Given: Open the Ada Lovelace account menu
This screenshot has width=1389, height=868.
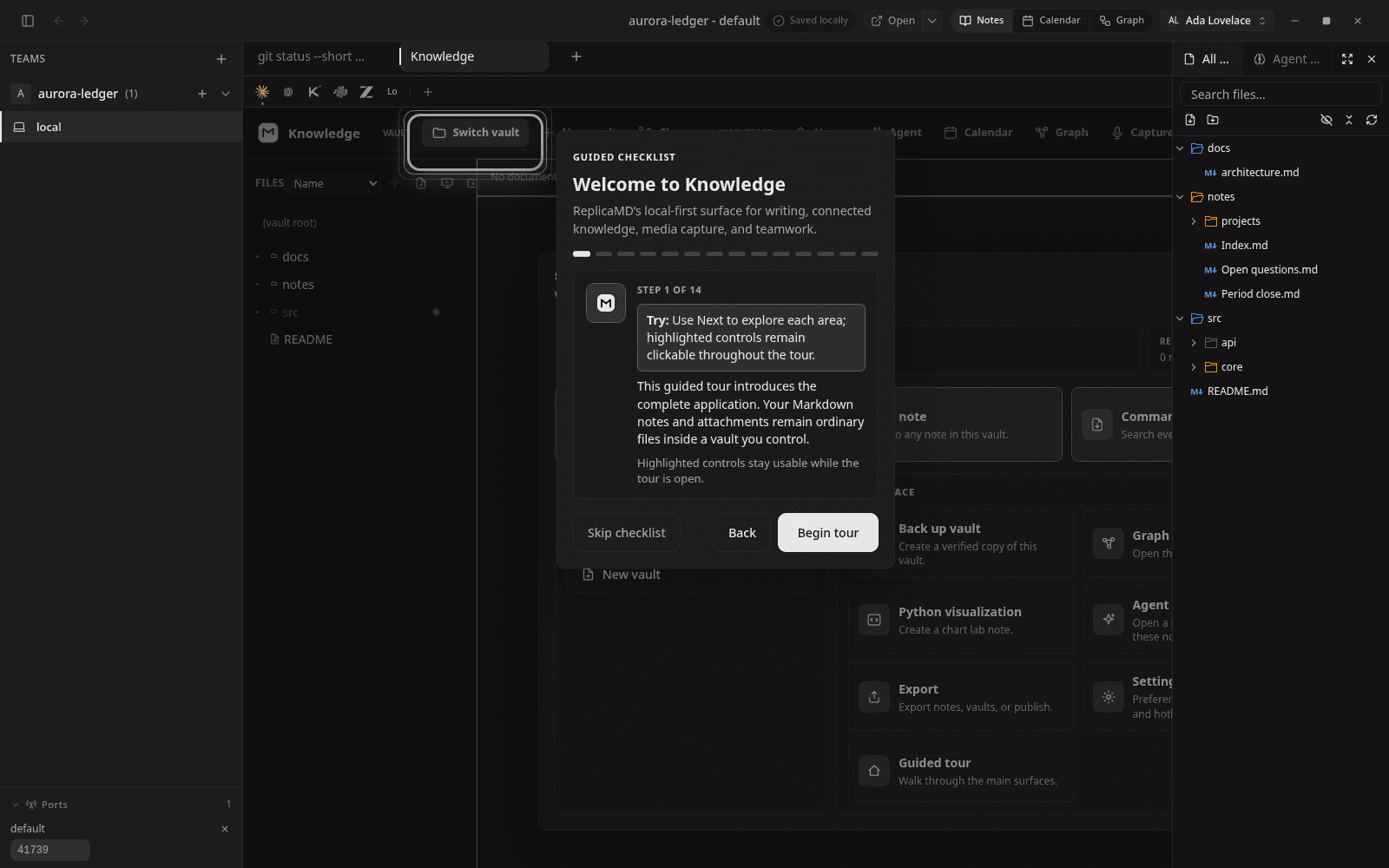Looking at the screenshot, I should 1218,21.
